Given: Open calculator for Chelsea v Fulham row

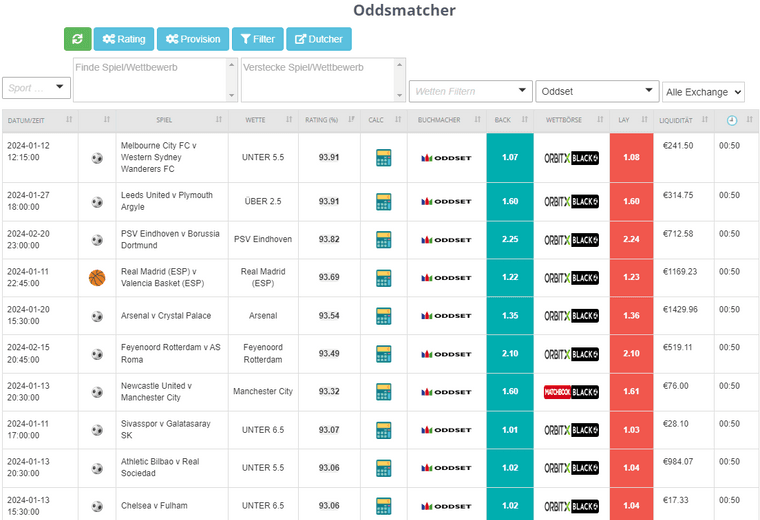Looking at the screenshot, I should [383, 506].
